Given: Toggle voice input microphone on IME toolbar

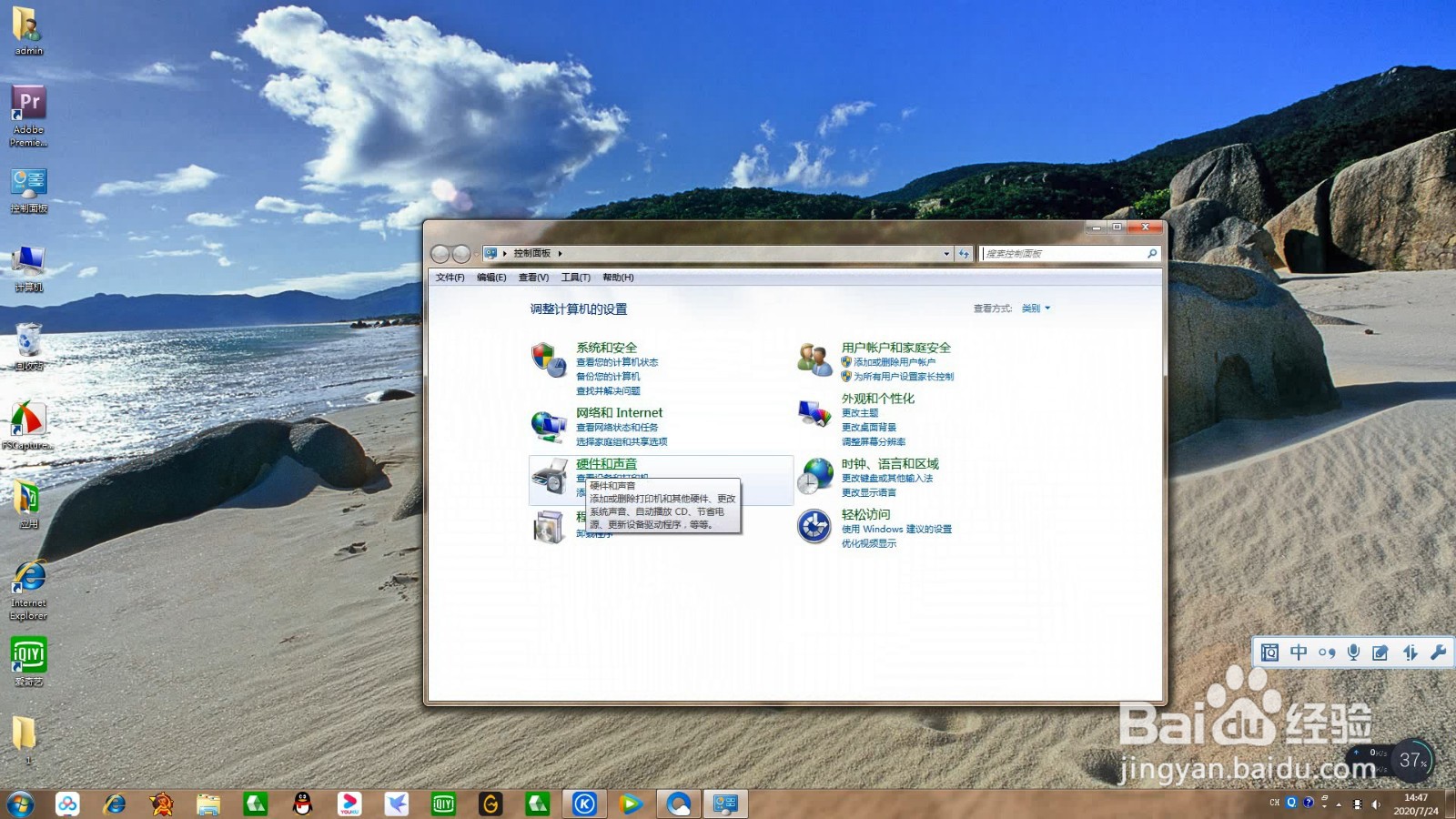Looking at the screenshot, I should click(x=1354, y=652).
